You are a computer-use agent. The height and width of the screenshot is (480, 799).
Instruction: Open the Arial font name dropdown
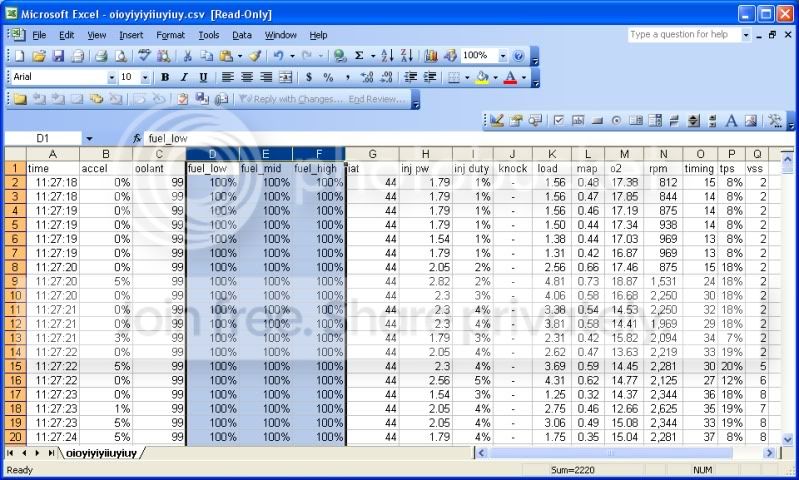pos(112,77)
